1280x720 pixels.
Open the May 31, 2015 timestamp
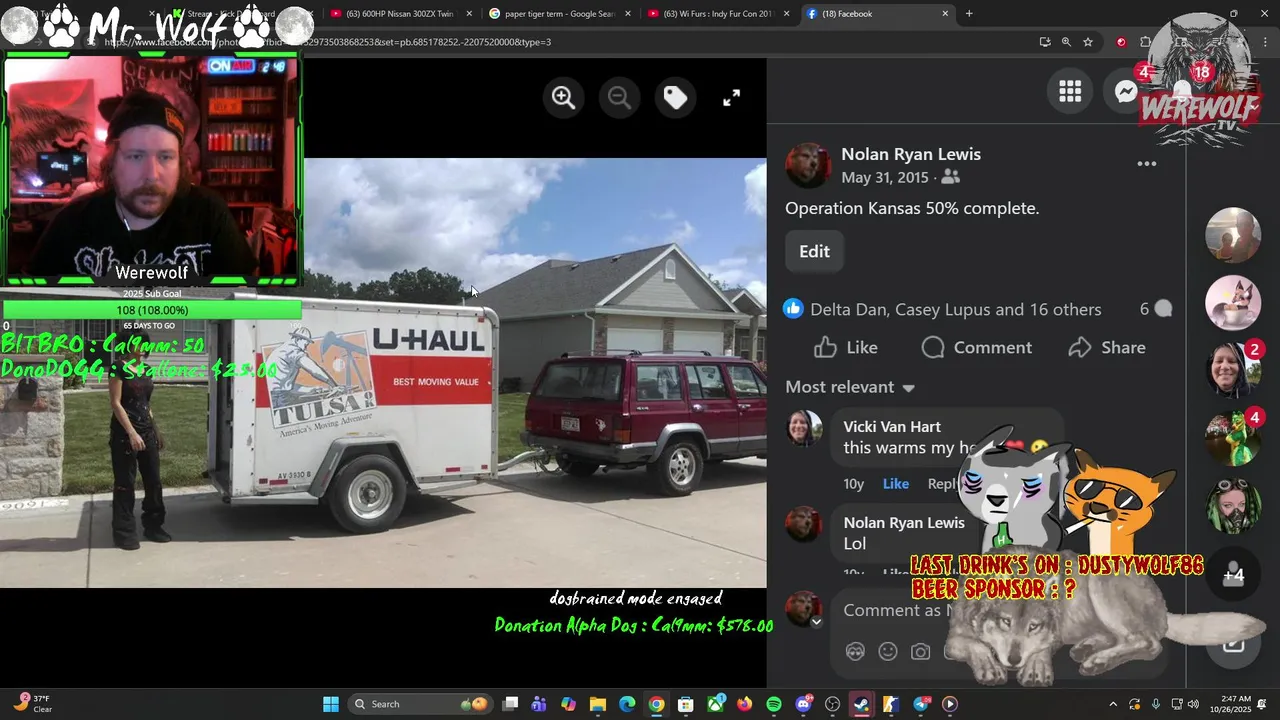pyautogui.click(x=885, y=177)
